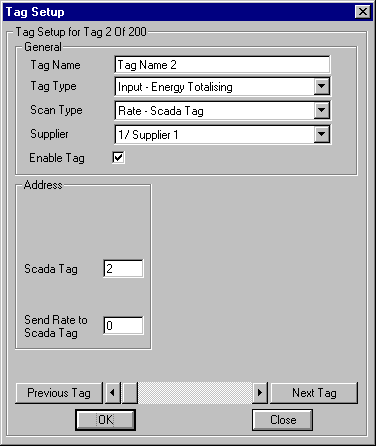Click the Previous Tag button

[59, 393]
